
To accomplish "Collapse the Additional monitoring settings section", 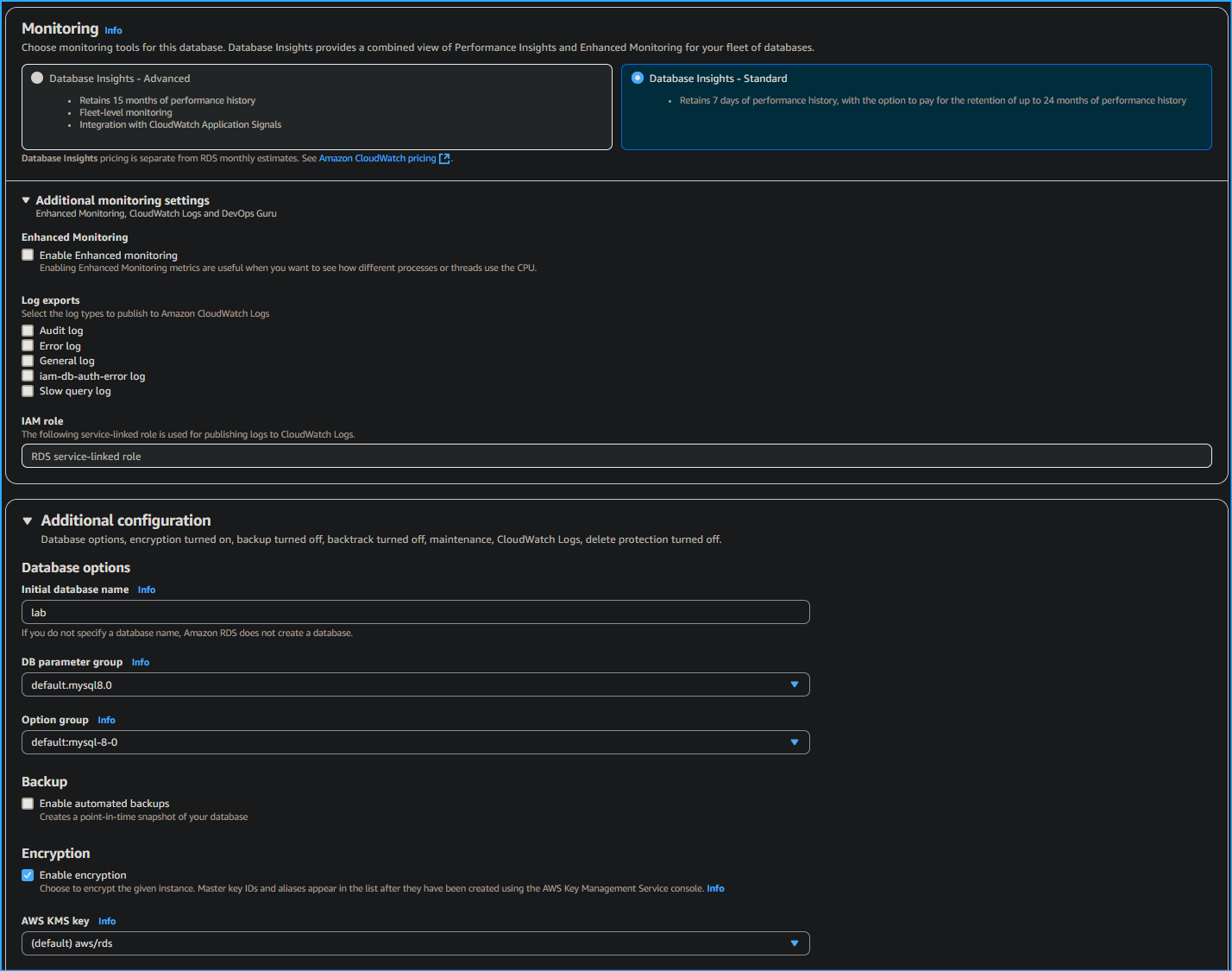I will pyautogui.click(x=27, y=199).
